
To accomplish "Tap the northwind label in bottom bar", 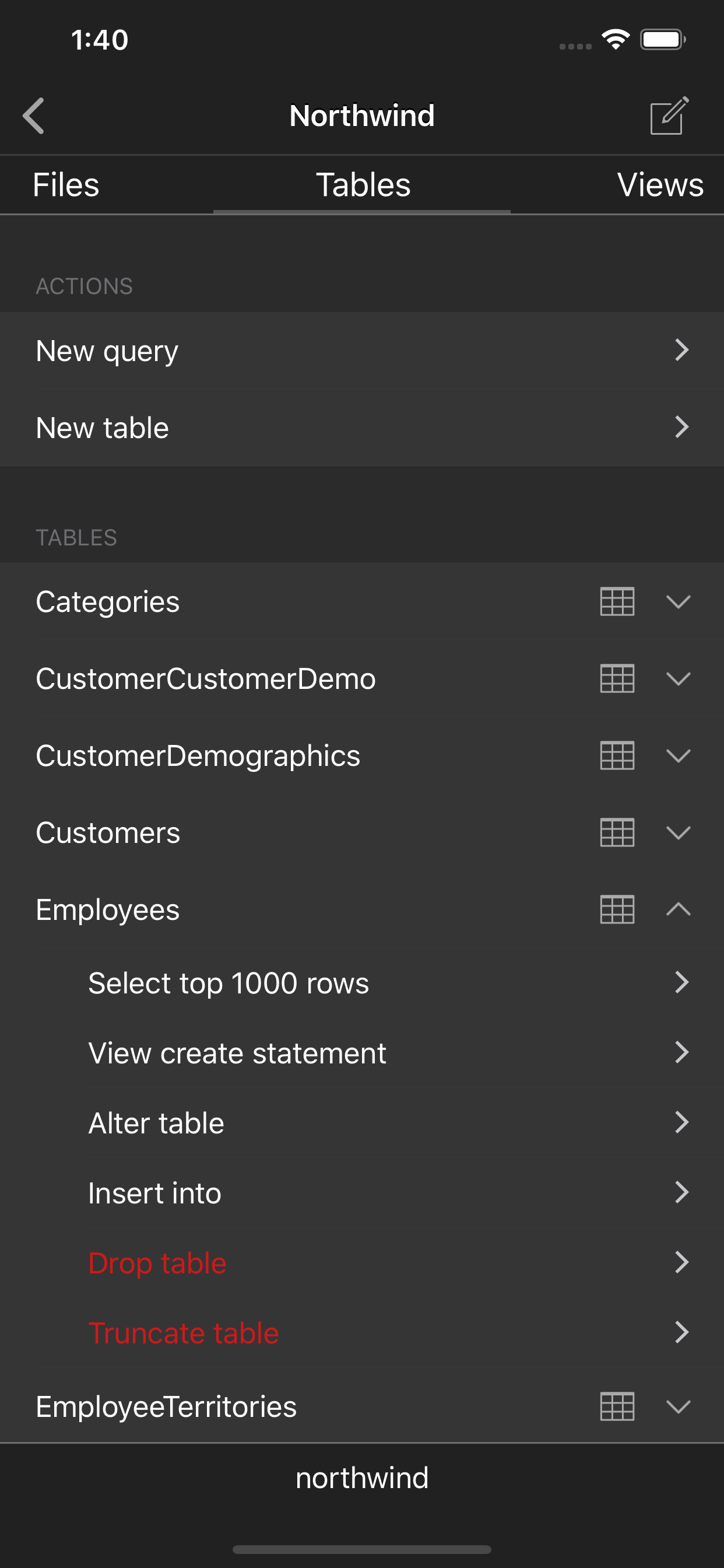I will (x=362, y=1478).
